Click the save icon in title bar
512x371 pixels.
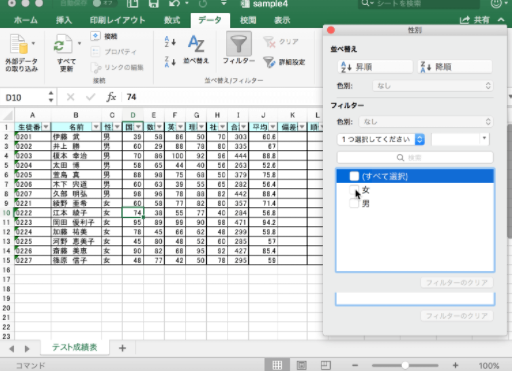tap(154, 4)
